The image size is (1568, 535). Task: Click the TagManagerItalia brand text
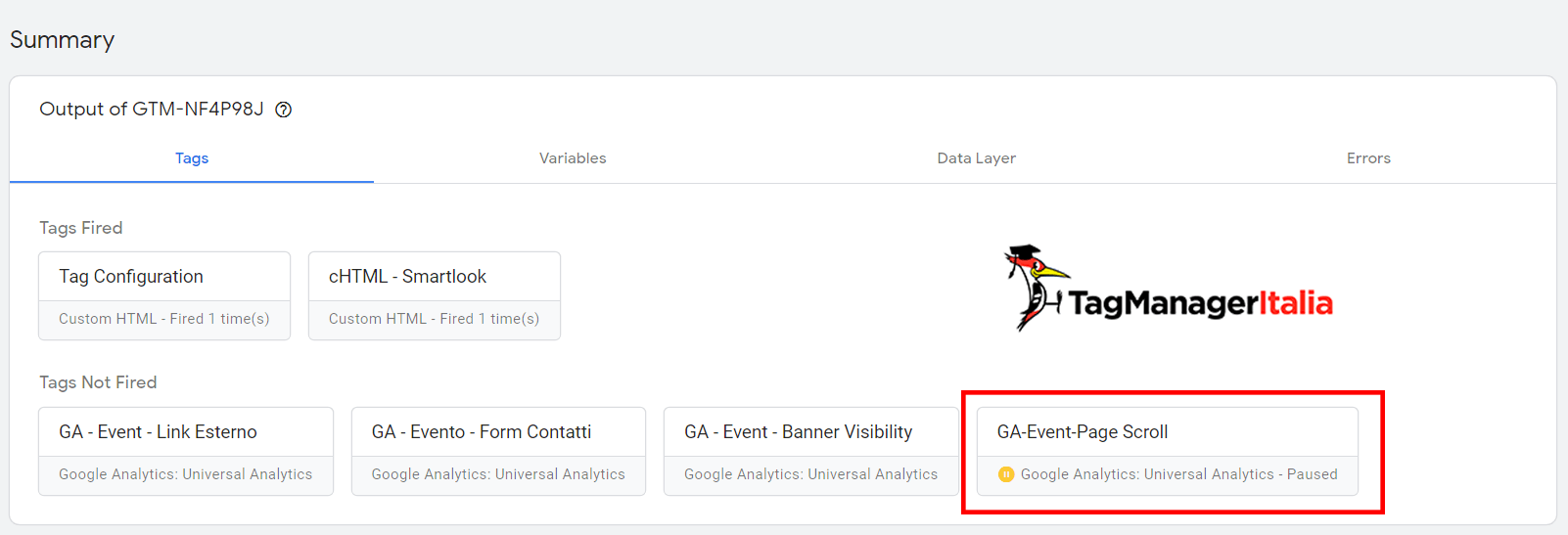(1201, 303)
